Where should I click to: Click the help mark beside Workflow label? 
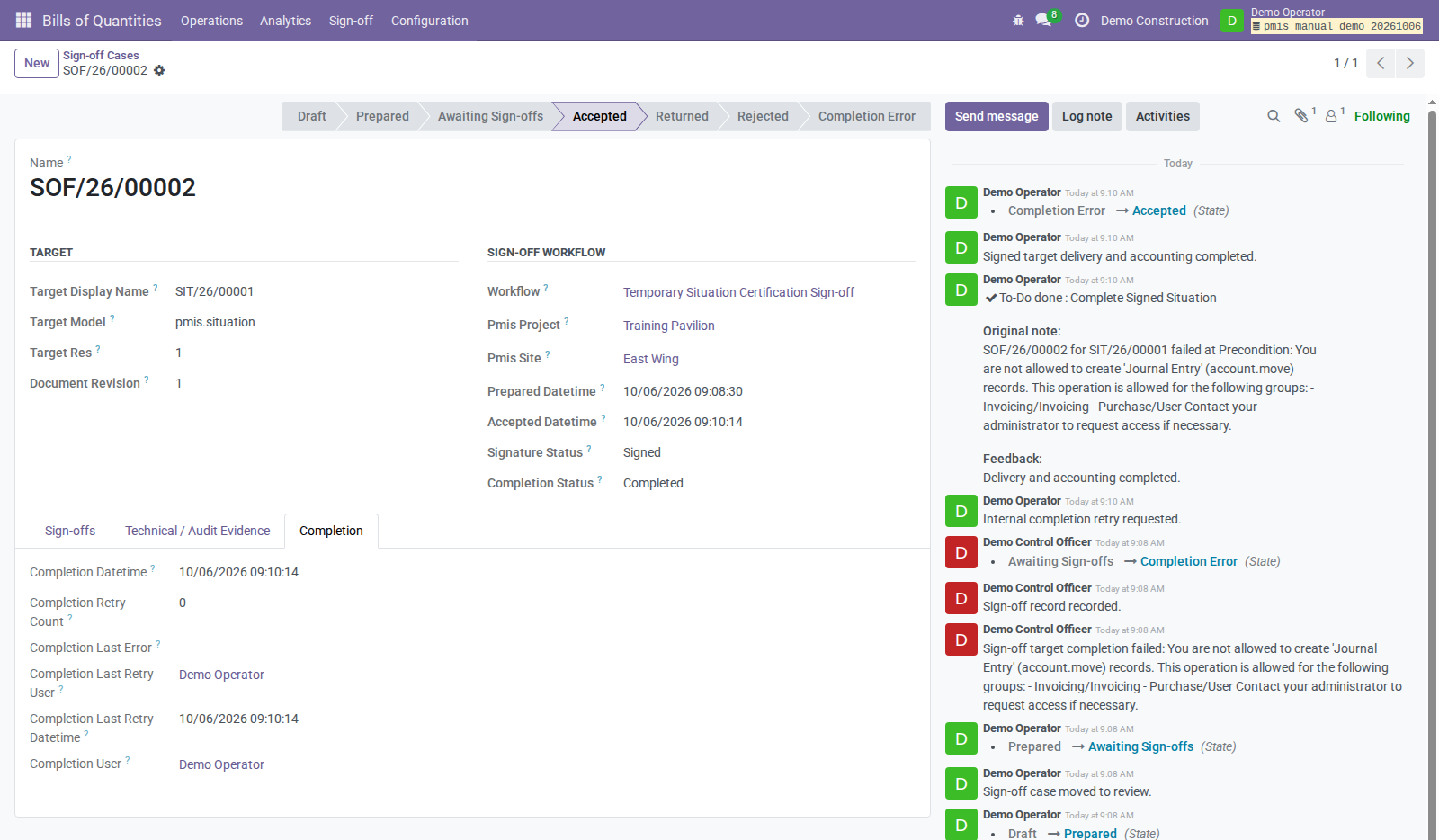(546, 288)
